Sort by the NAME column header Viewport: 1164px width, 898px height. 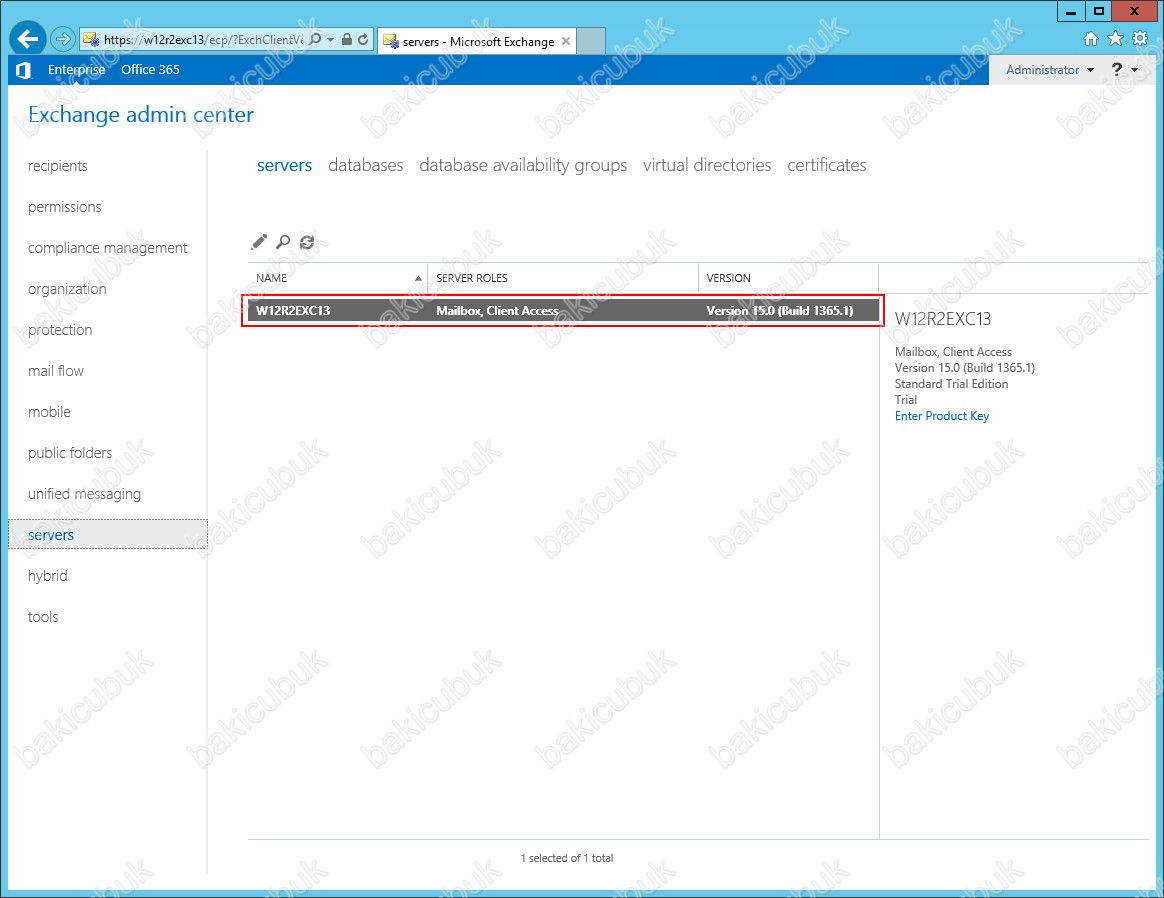(x=338, y=278)
